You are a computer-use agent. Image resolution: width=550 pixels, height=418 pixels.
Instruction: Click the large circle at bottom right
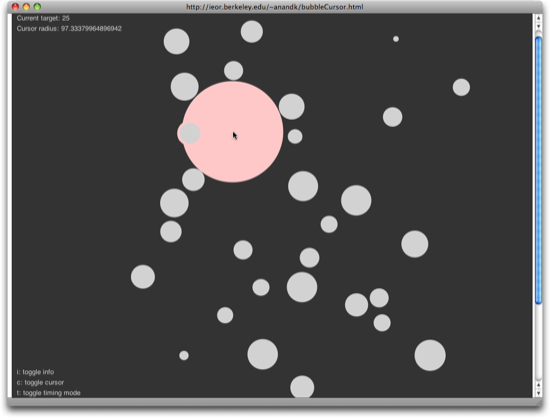pos(430,355)
